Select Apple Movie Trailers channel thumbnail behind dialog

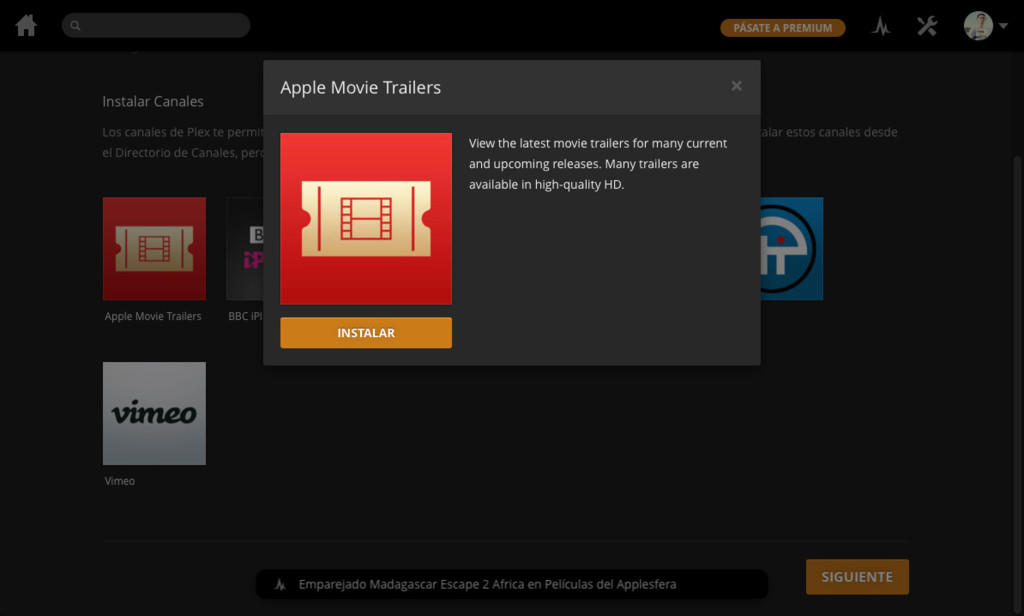pyautogui.click(x=154, y=249)
